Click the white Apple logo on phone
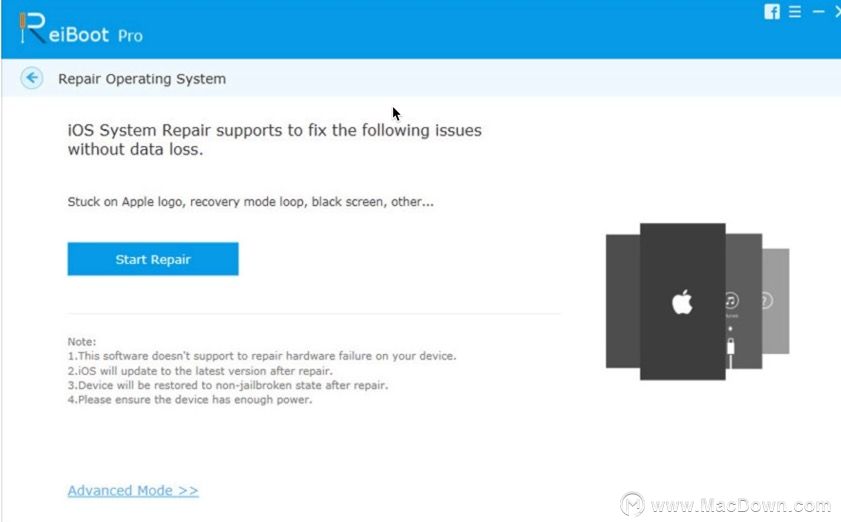The height and width of the screenshot is (522, 841). 682,302
